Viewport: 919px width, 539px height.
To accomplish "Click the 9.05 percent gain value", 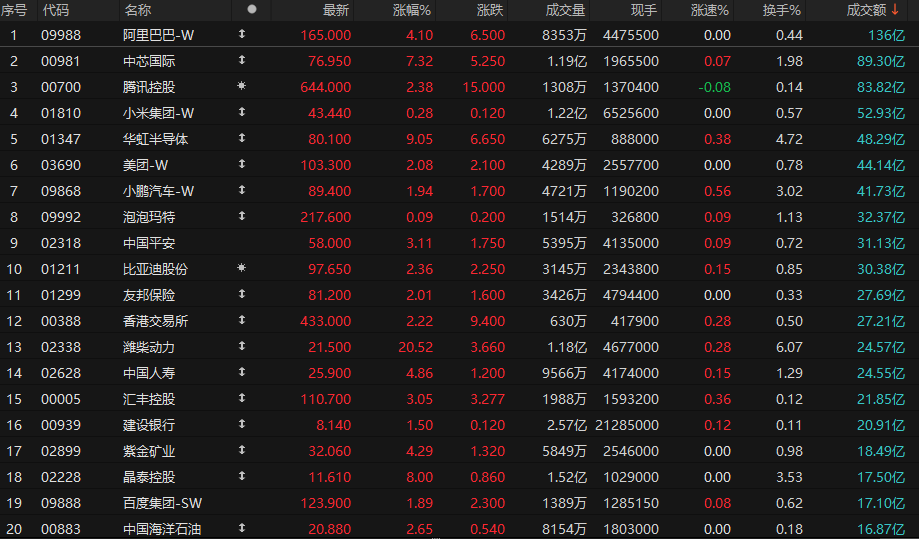I will tap(420, 139).
